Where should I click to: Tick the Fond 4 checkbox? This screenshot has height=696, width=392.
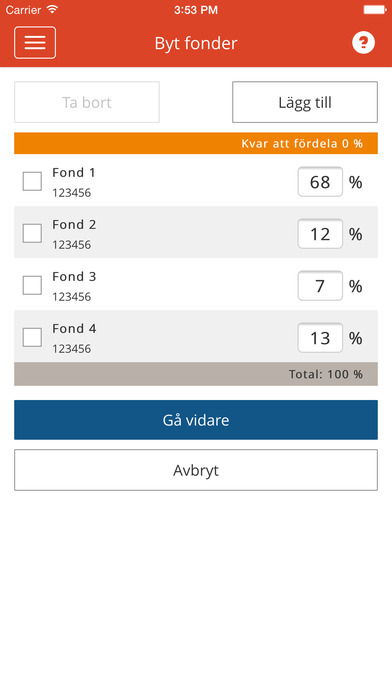click(32, 337)
